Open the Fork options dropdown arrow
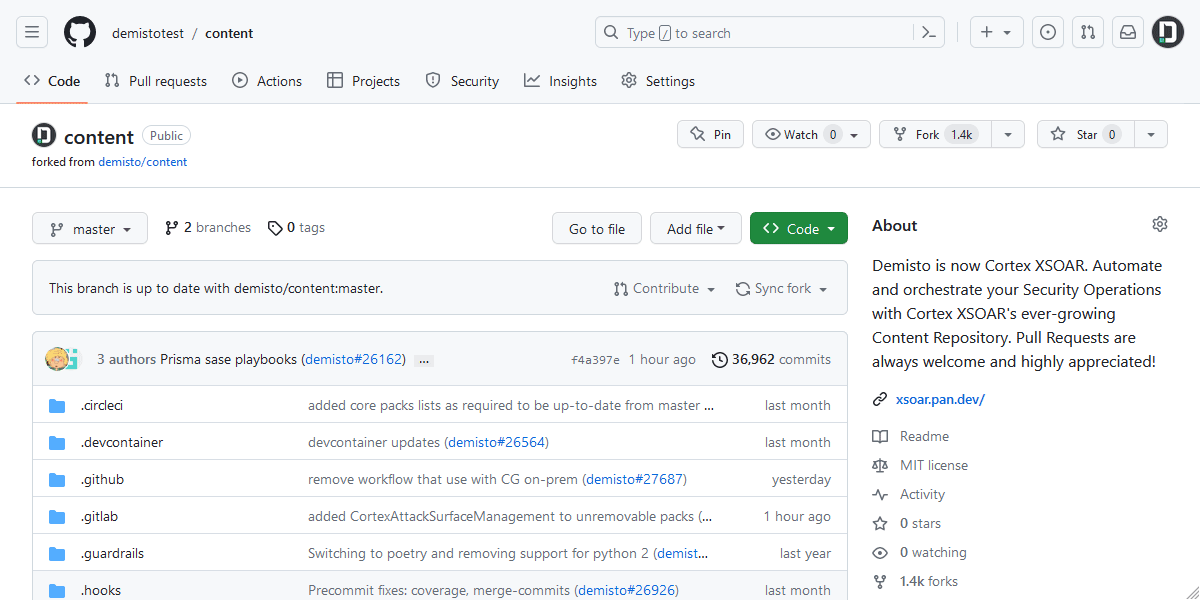Viewport: 1200px width, 600px height. [1008, 134]
